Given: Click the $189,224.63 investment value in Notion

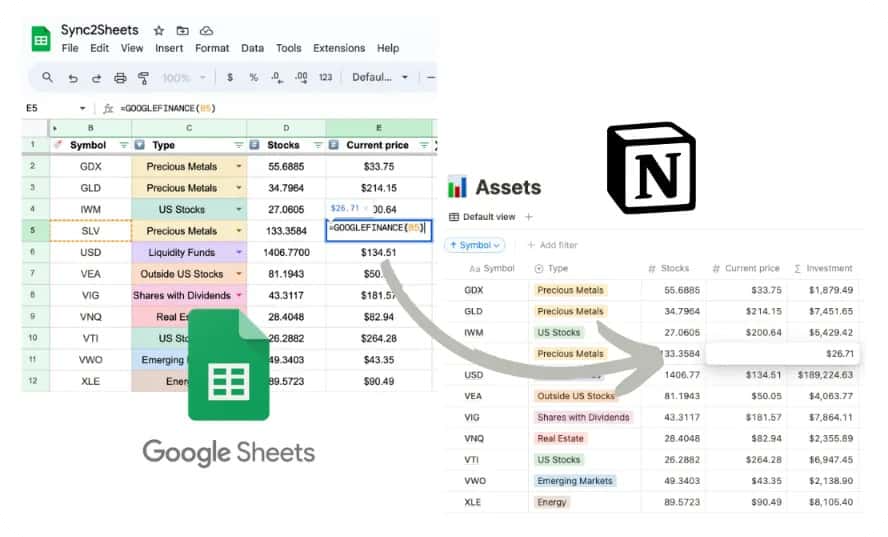Looking at the screenshot, I should pyautogui.click(x=825, y=375).
